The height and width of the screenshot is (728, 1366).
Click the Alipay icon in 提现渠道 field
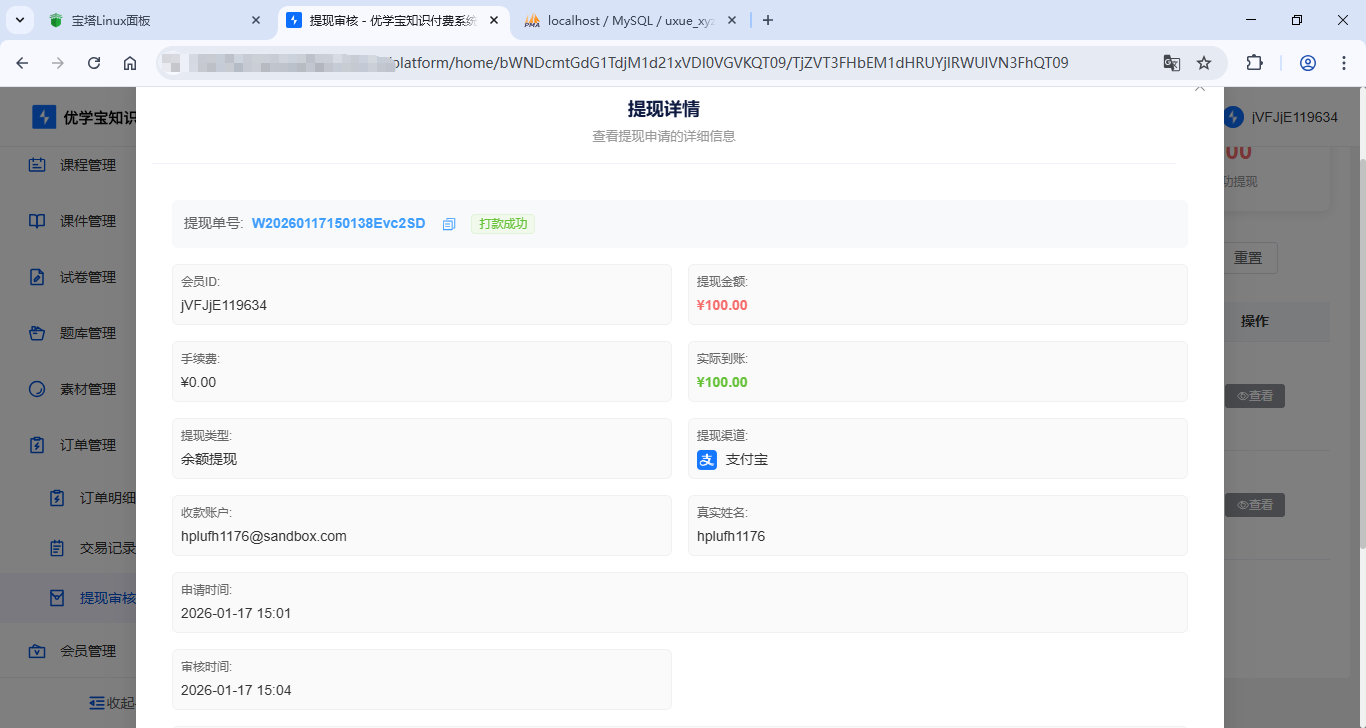click(x=707, y=459)
